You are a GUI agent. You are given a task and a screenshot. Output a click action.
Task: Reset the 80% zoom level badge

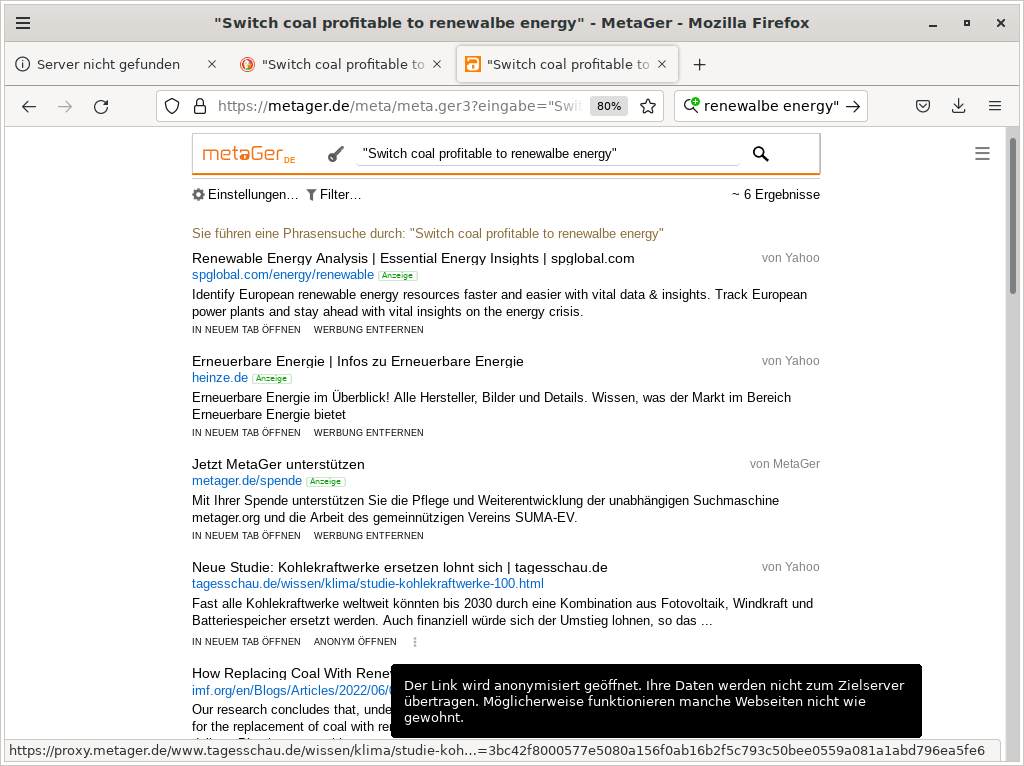tap(609, 106)
